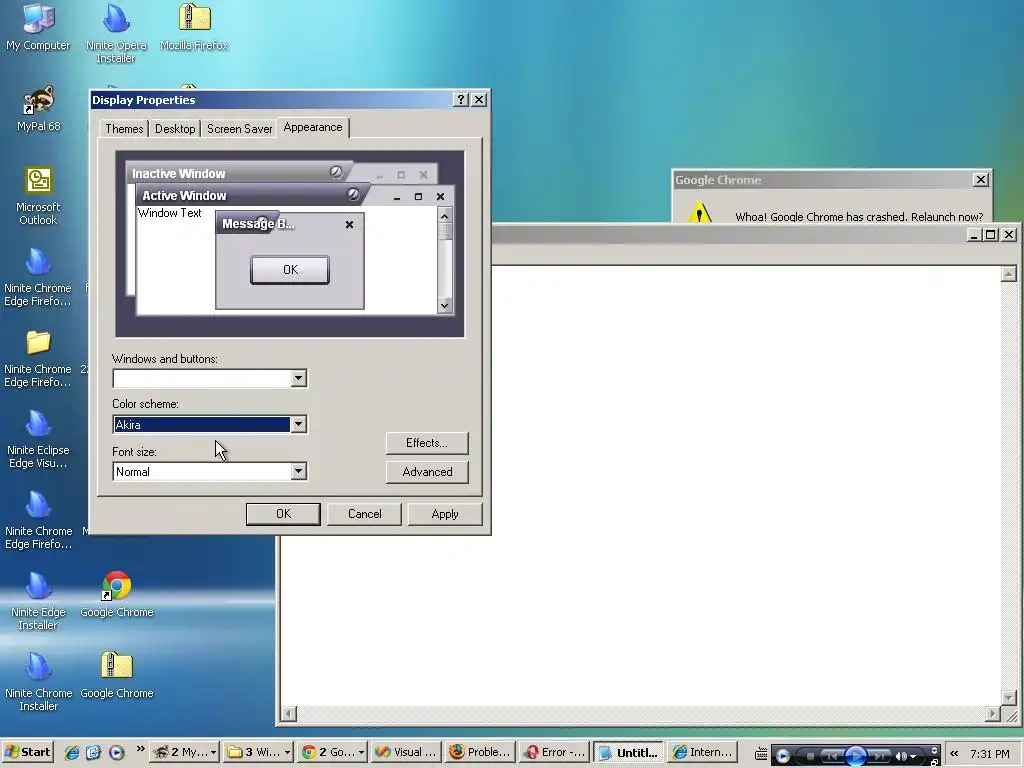Switch to the Desktop tab
This screenshot has width=1024, height=768.
[174, 129]
